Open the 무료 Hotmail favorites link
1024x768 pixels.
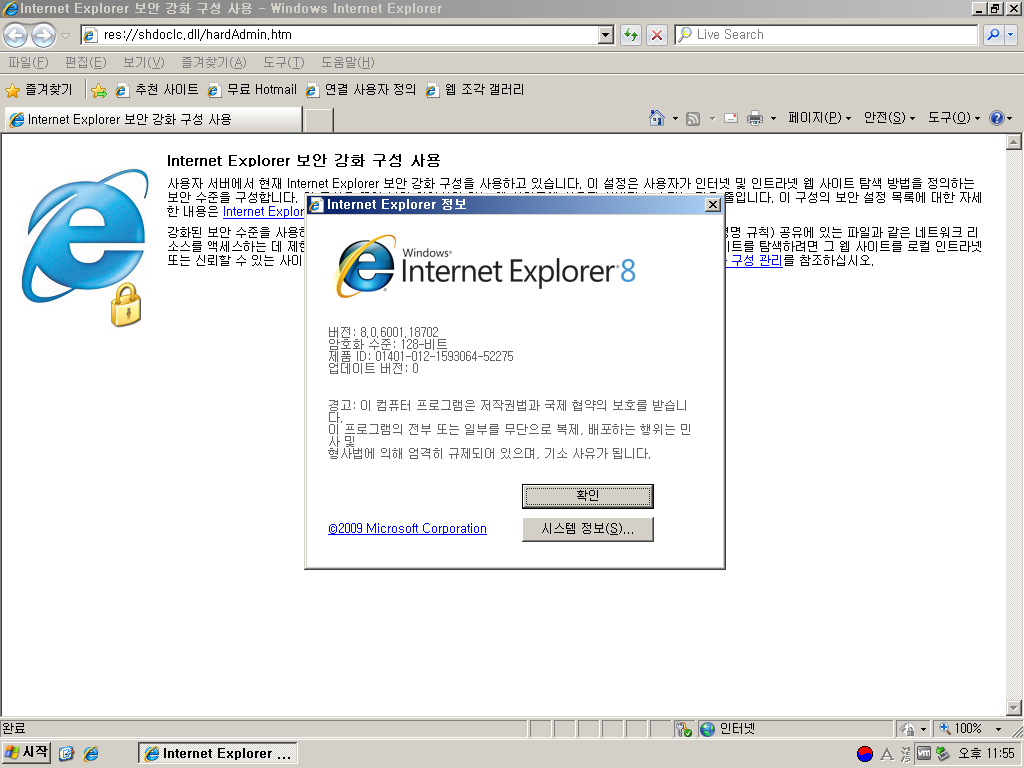coord(252,90)
